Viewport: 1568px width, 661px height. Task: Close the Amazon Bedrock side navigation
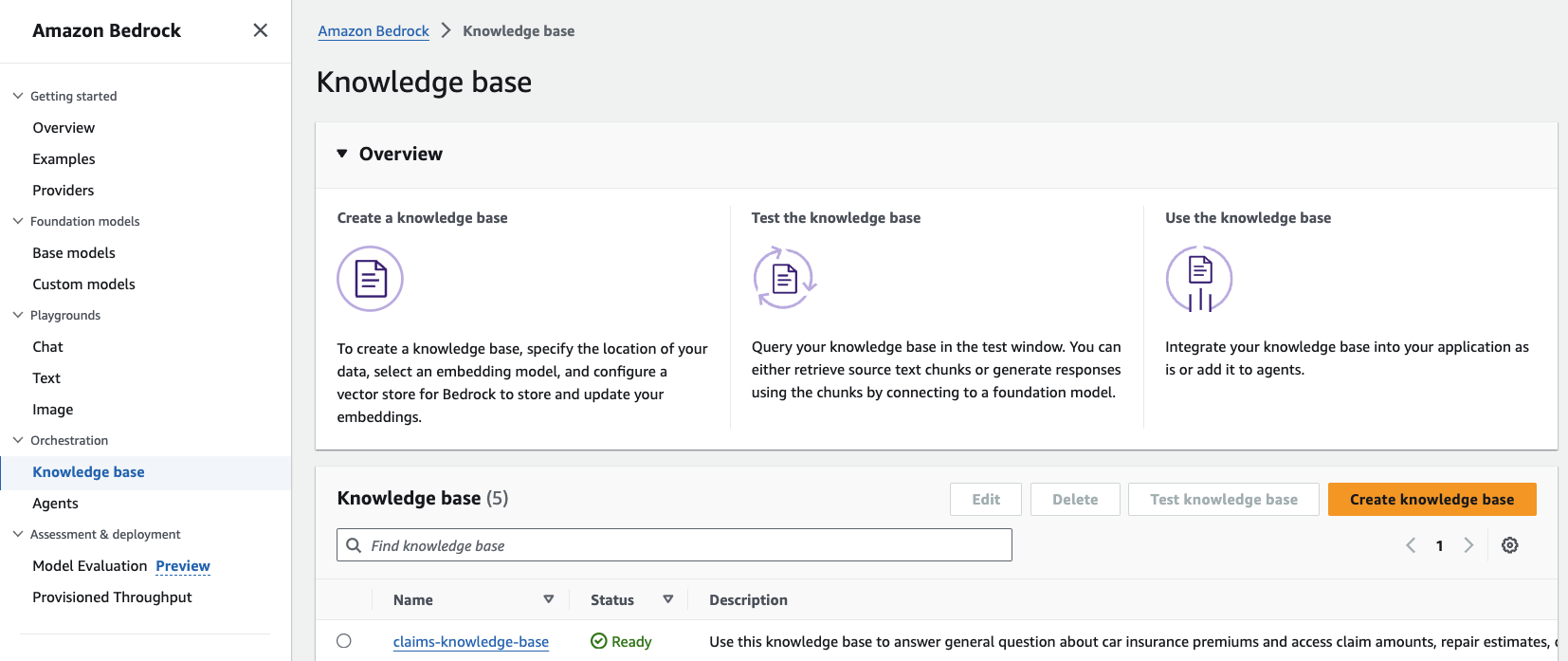(261, 30)
